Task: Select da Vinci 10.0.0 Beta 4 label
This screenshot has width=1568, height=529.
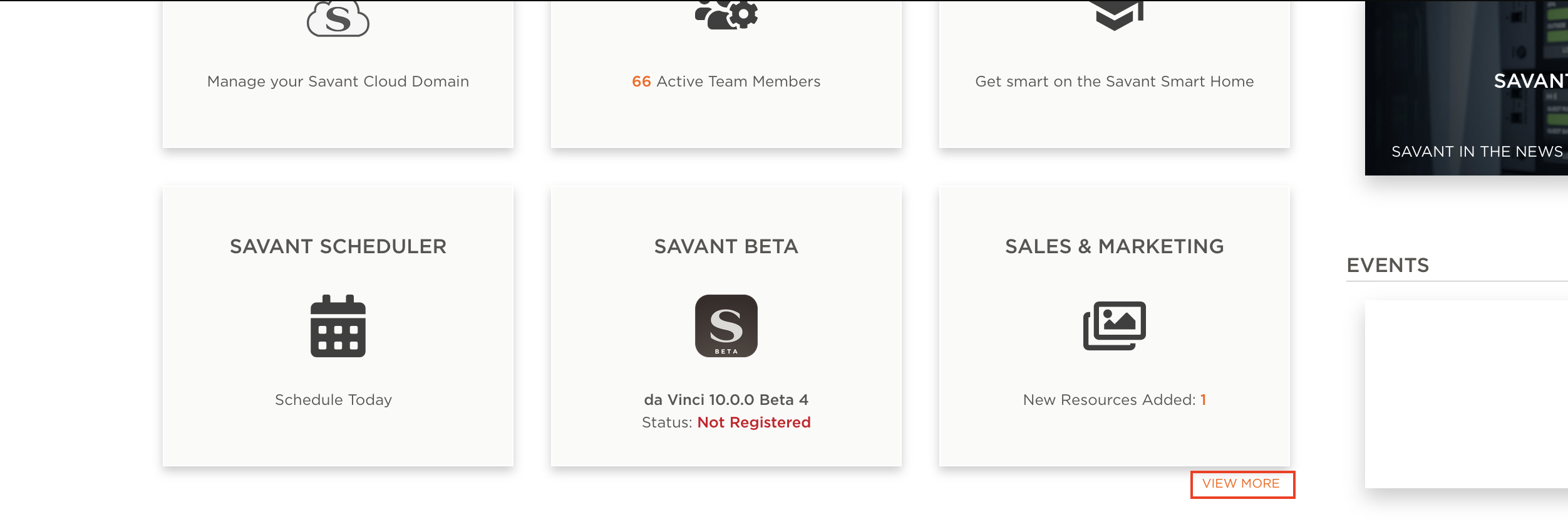Action: 726,399
